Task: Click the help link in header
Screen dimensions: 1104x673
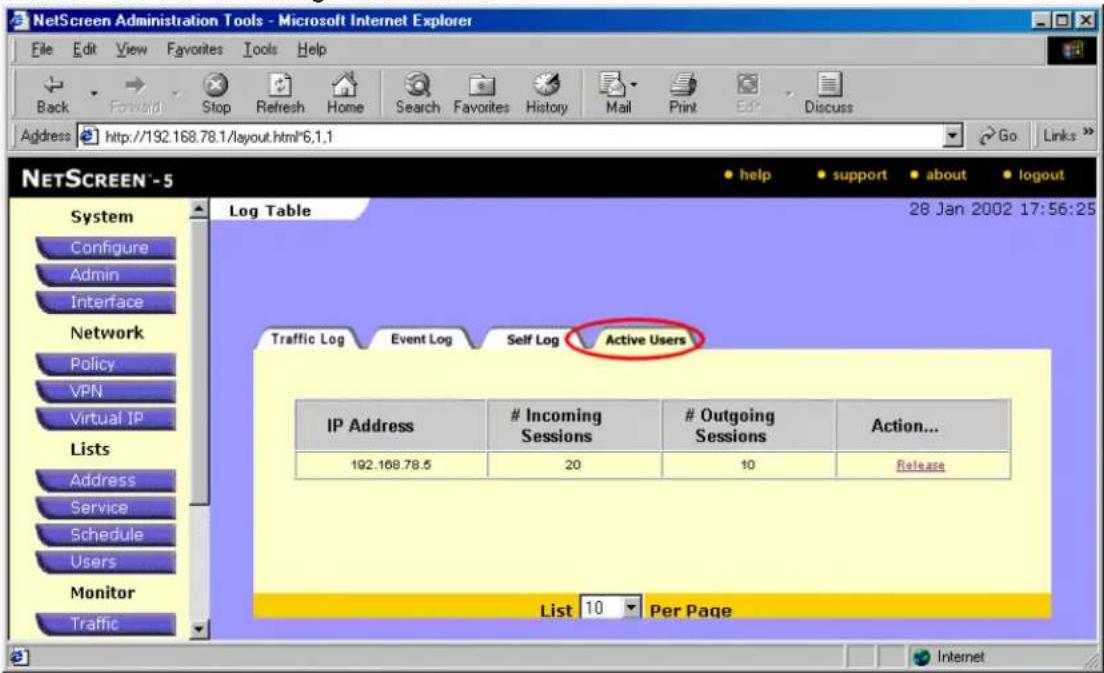Action: coord(755,175)
